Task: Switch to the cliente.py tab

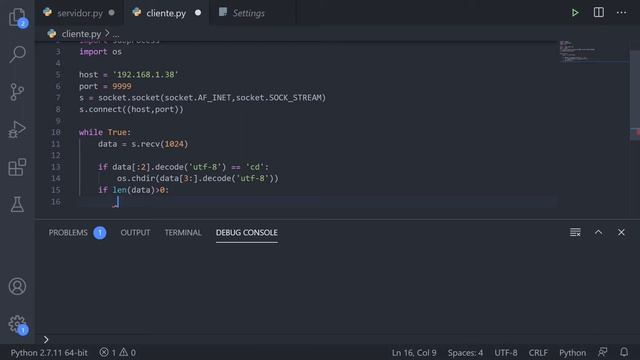Action: [x=166, y=13]
